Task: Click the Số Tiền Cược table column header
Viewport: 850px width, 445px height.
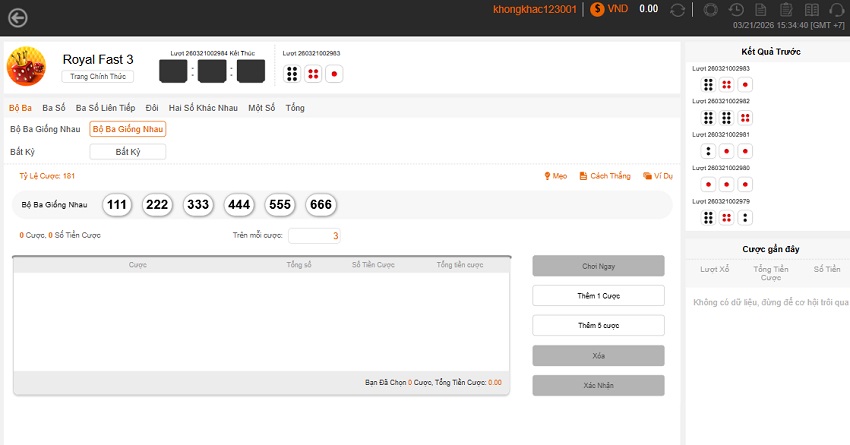Action: click(x=373, y=265)
